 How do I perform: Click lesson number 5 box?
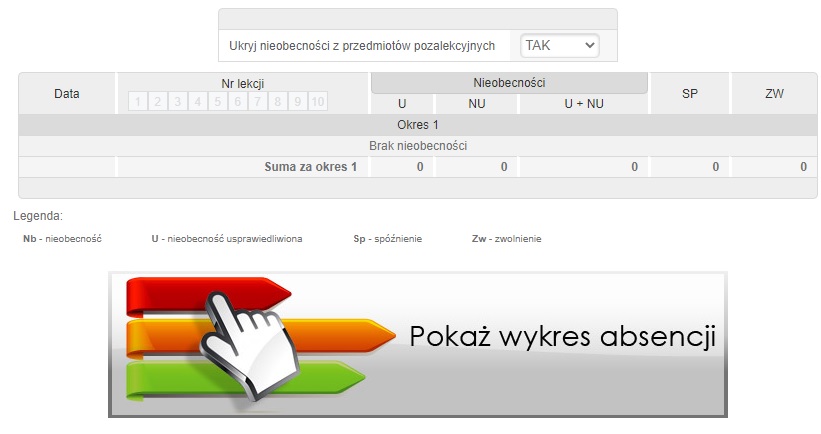pos(217,102)
